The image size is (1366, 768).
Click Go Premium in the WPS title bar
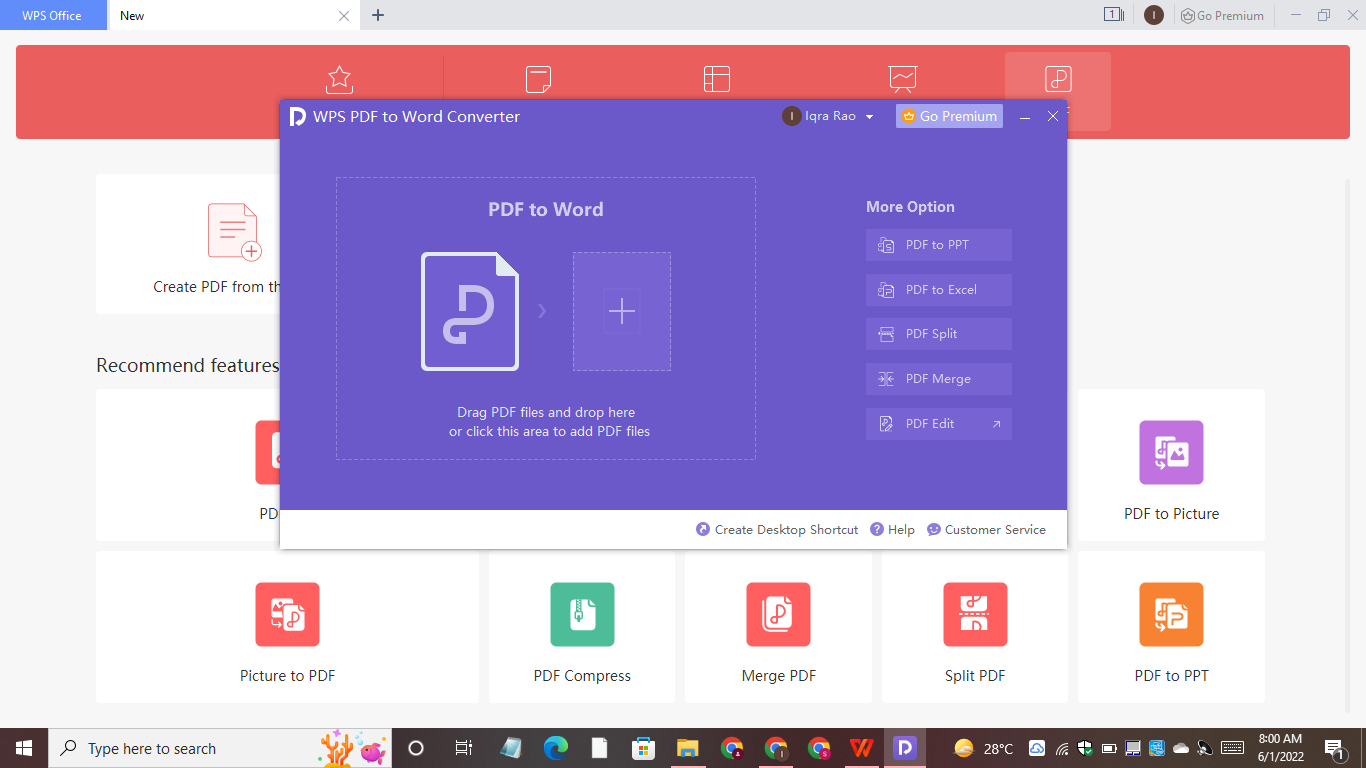[x=1222, y=15]
